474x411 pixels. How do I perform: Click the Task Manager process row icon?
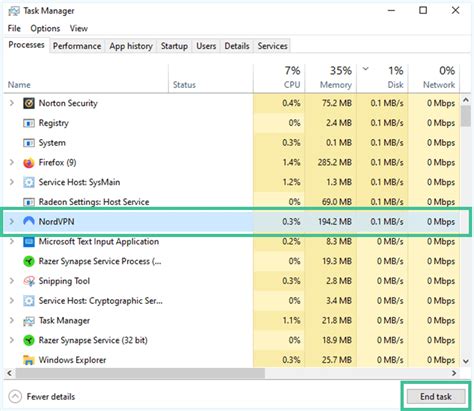(x=29, y=321)
